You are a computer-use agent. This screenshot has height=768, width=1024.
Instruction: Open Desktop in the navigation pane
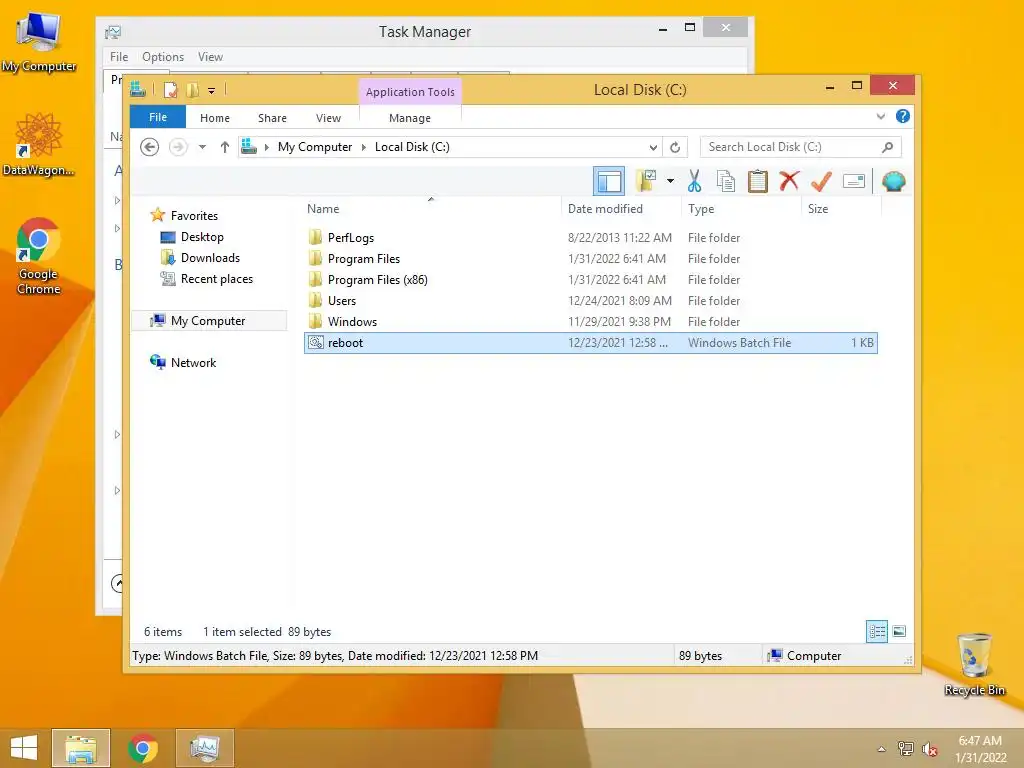(x=202, y=237)
